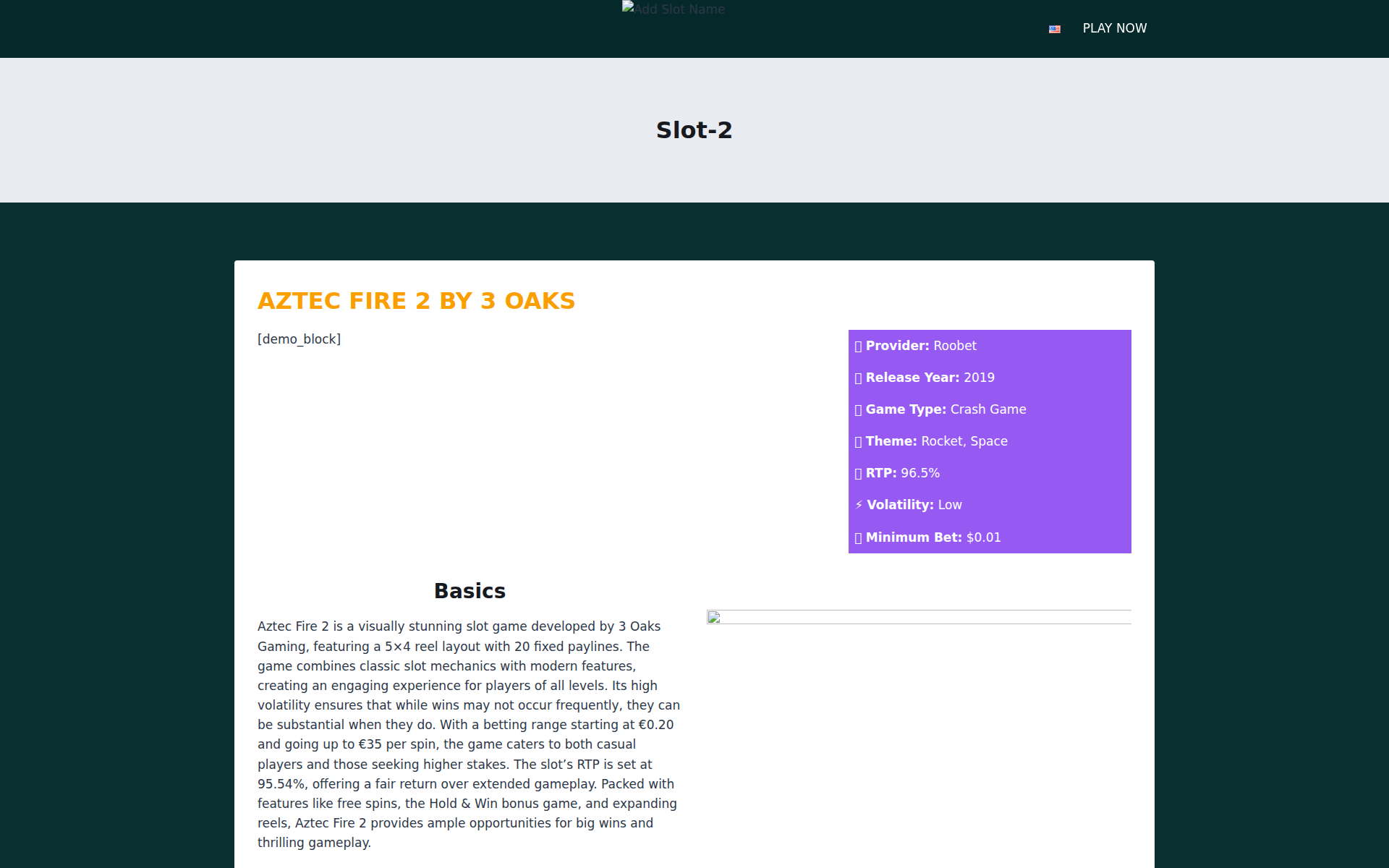Click the Provider: Roobet entry

(x=921, y=346)
